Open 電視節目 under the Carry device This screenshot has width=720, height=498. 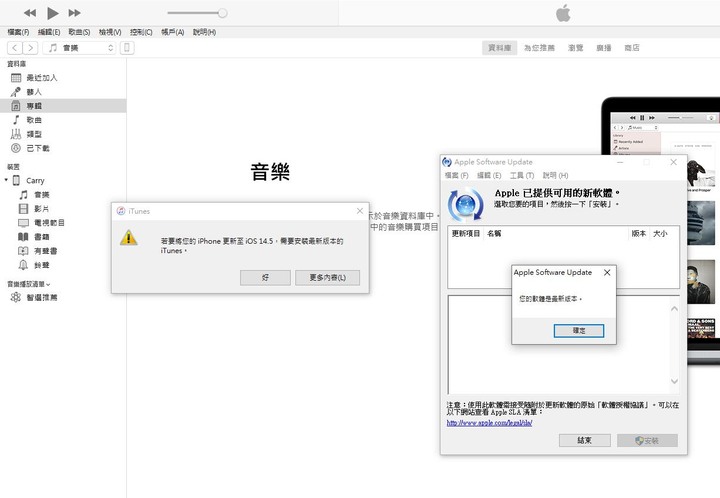[x=63, y=223]
